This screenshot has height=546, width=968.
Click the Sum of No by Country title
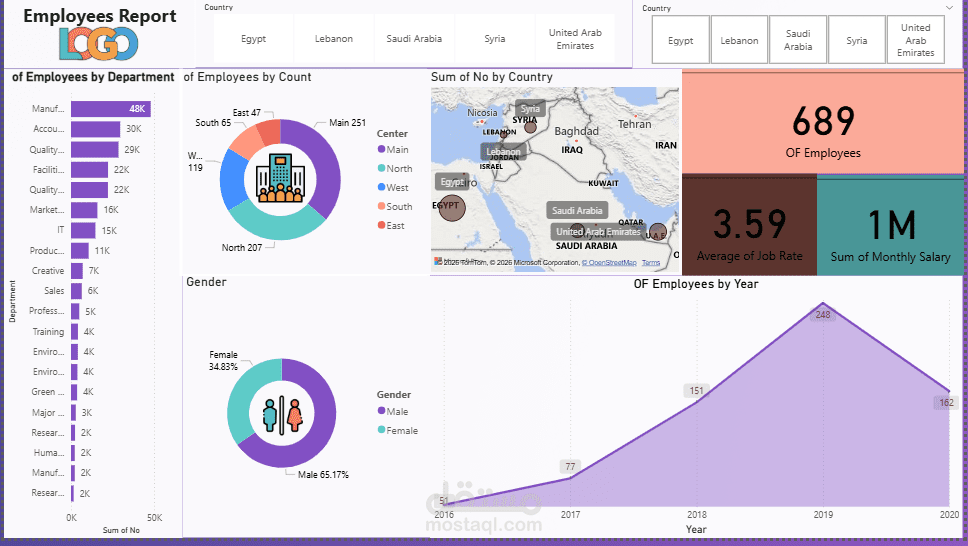491,77
